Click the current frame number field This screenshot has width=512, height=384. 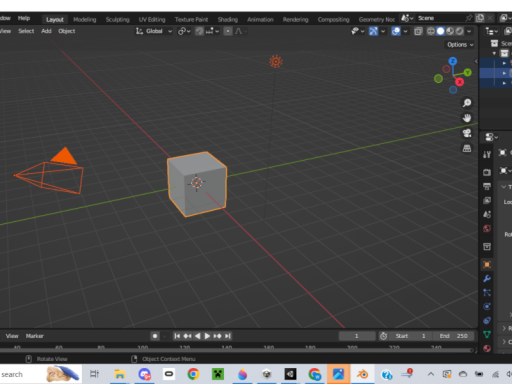357,336
